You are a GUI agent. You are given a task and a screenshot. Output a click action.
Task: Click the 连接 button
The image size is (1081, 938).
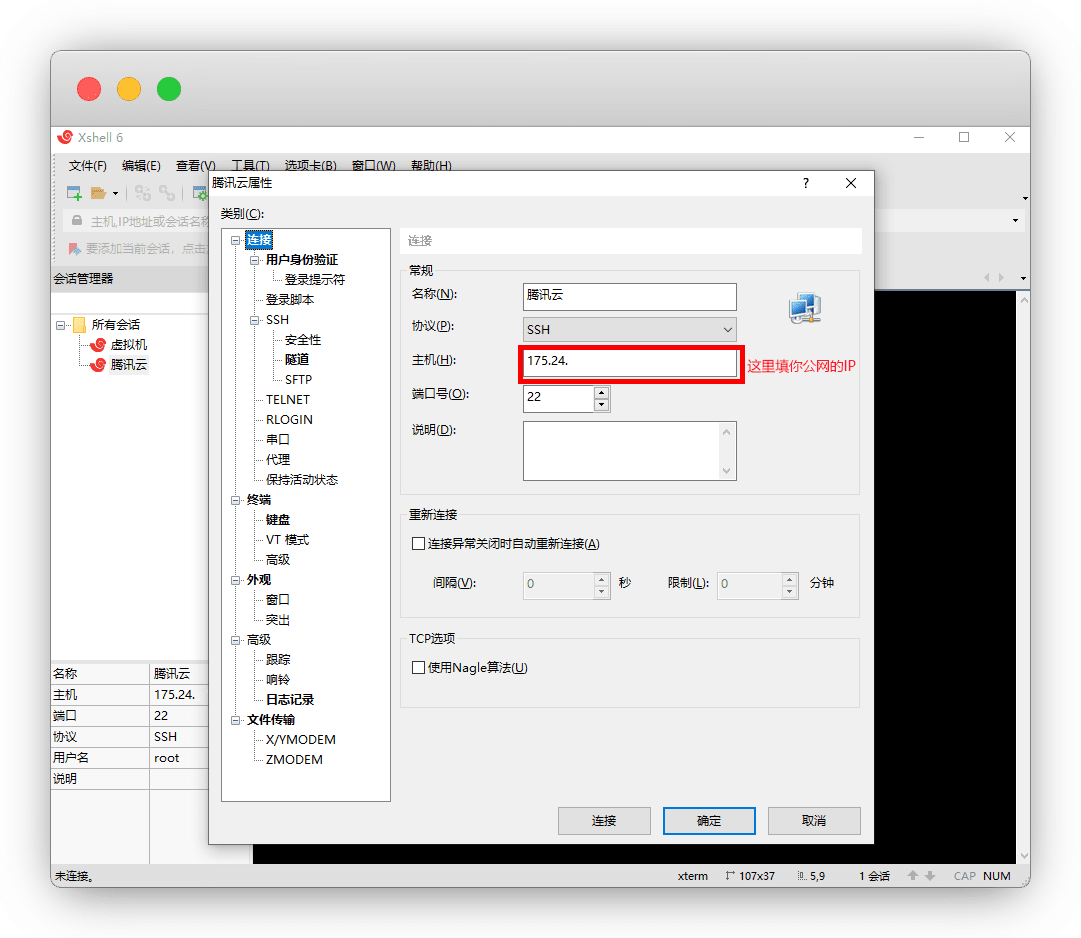(604, 821)
